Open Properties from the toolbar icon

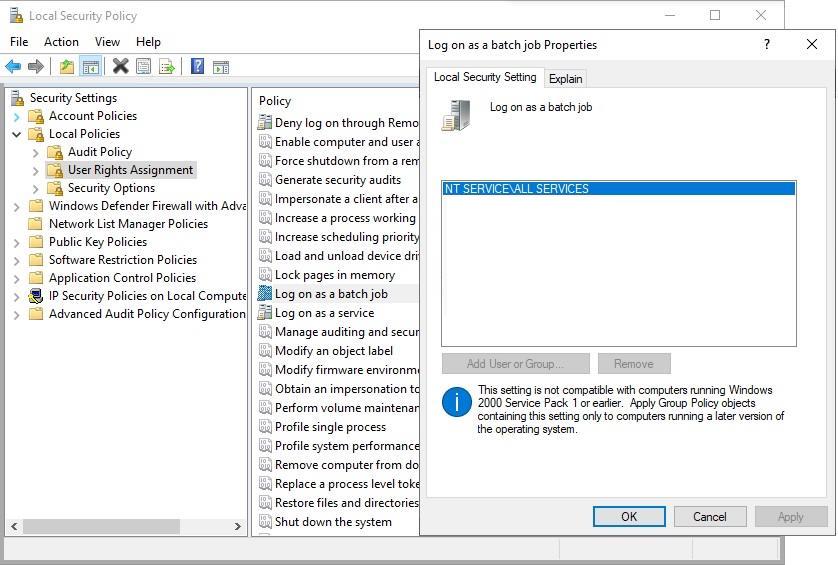[144, 67]
